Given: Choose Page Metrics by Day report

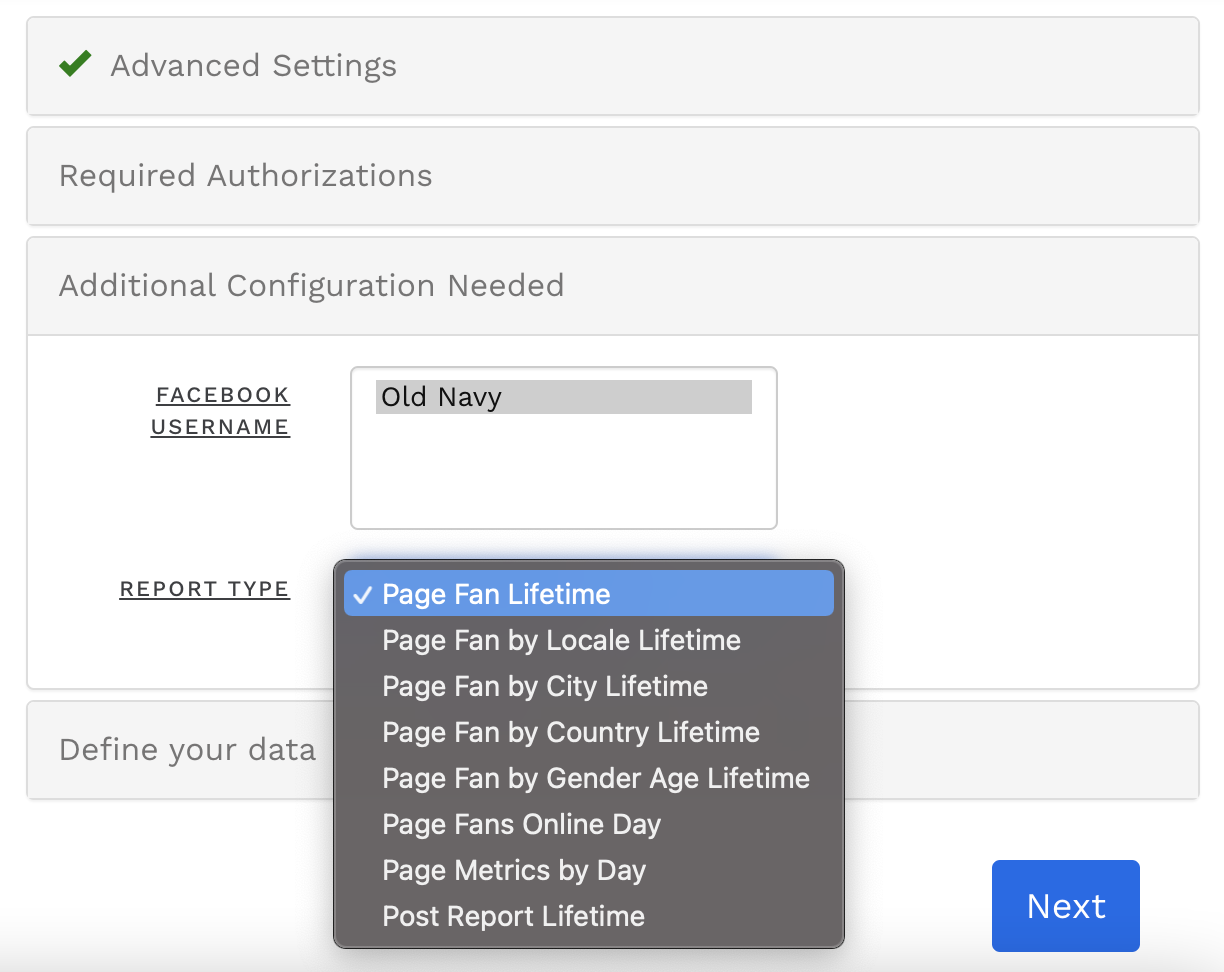Looking at the screenshot, I should click(x=514, y=870).
